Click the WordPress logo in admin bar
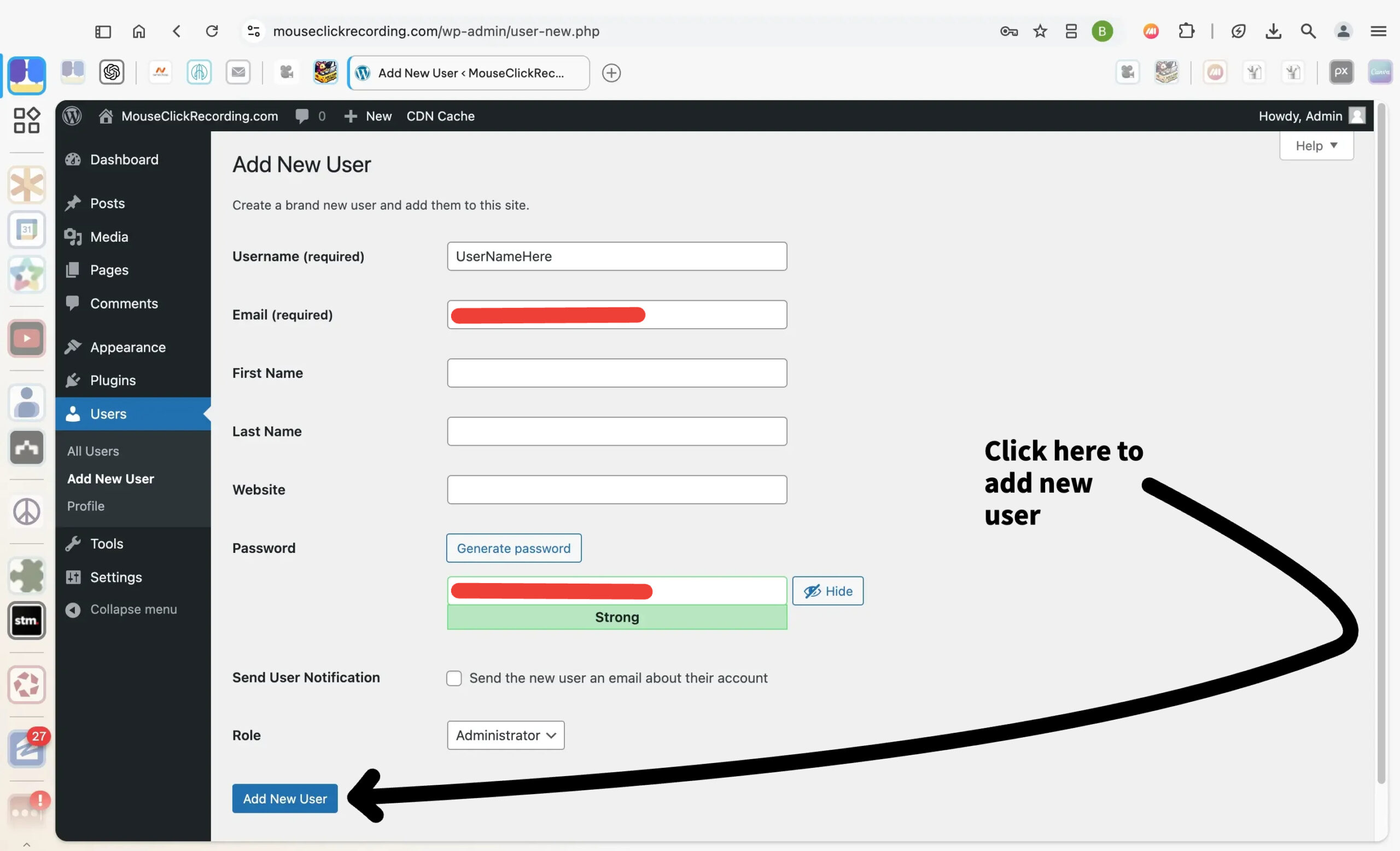The width and height of the screenshot is (1400, 851). [x=72, y=116]
